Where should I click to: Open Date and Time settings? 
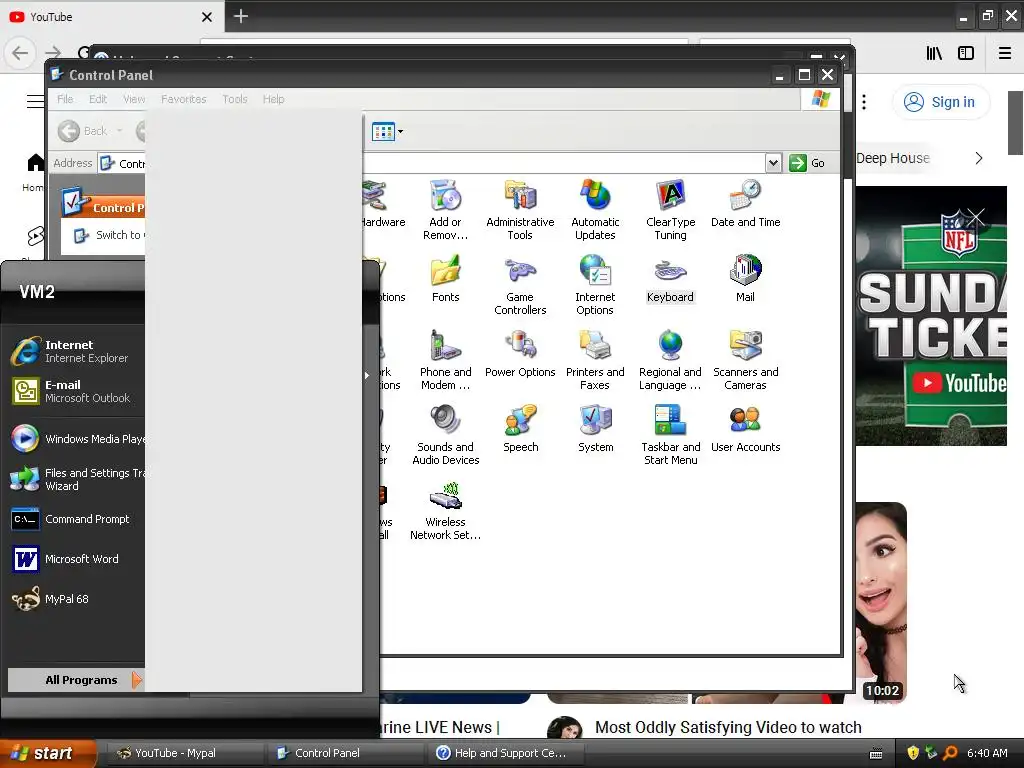(745, 203)
